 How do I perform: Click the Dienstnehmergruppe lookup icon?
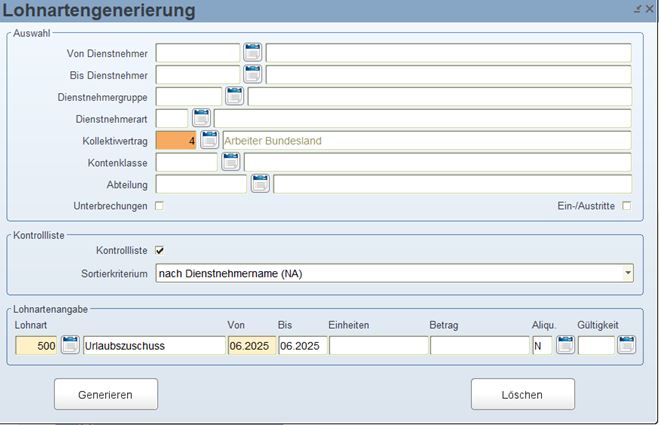pyautogui.click(x=234, y=96)
